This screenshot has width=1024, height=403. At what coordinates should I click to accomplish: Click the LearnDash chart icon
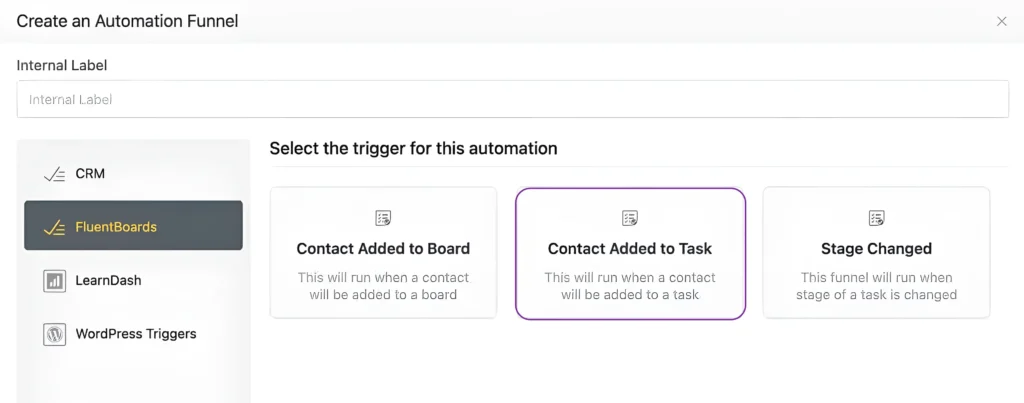pyautogui.click(x=54, y=281)
